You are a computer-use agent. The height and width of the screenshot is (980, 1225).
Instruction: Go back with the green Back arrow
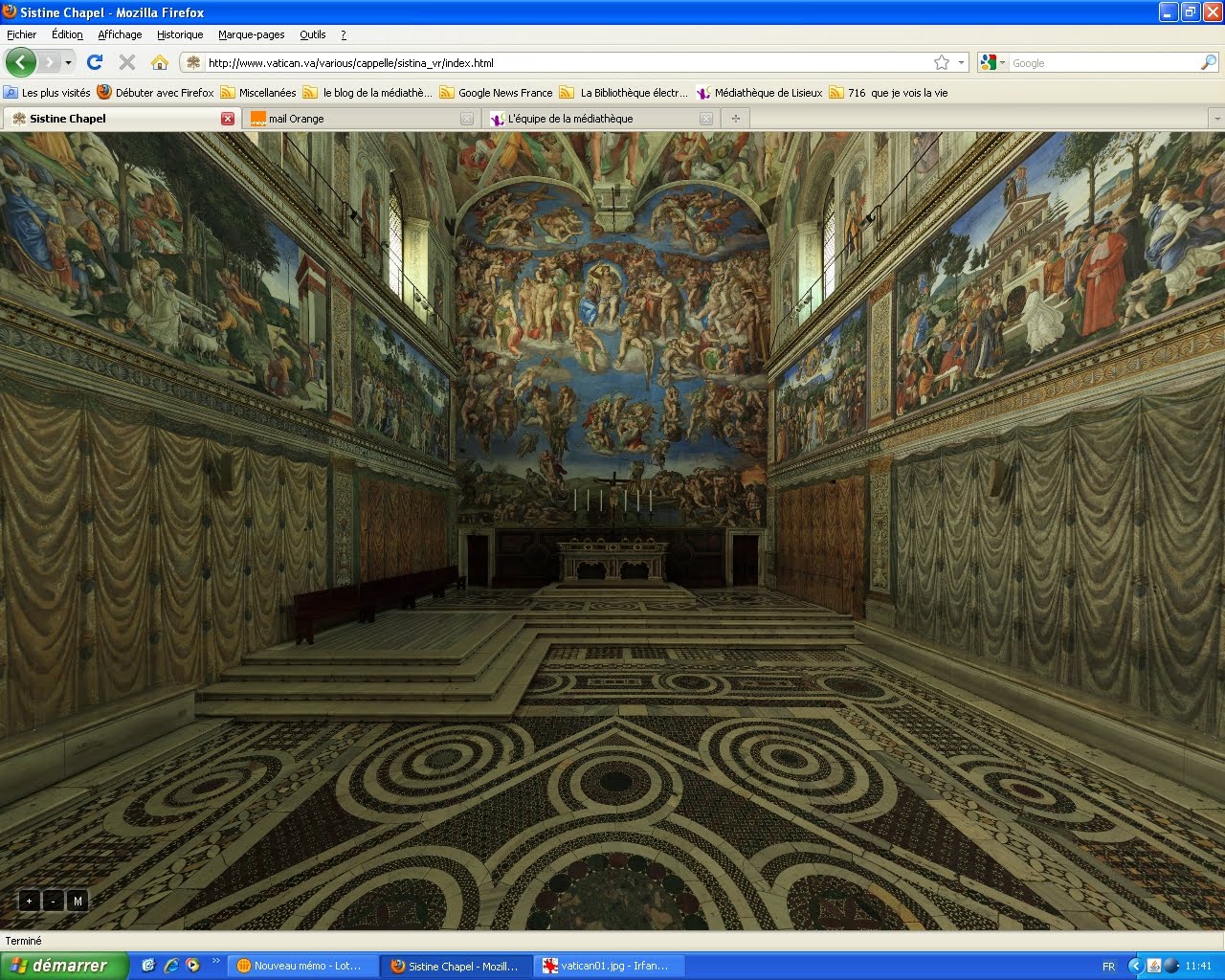(21, 62)
